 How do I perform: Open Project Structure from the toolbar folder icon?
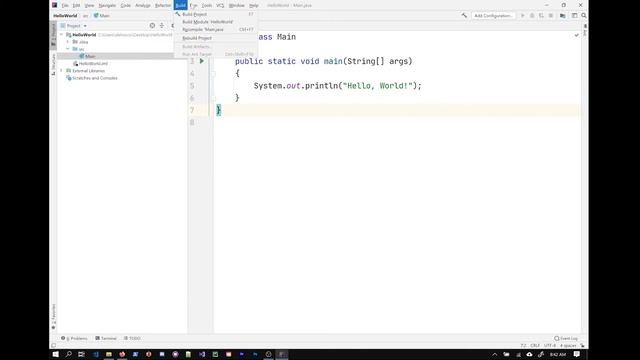[562, 16]
